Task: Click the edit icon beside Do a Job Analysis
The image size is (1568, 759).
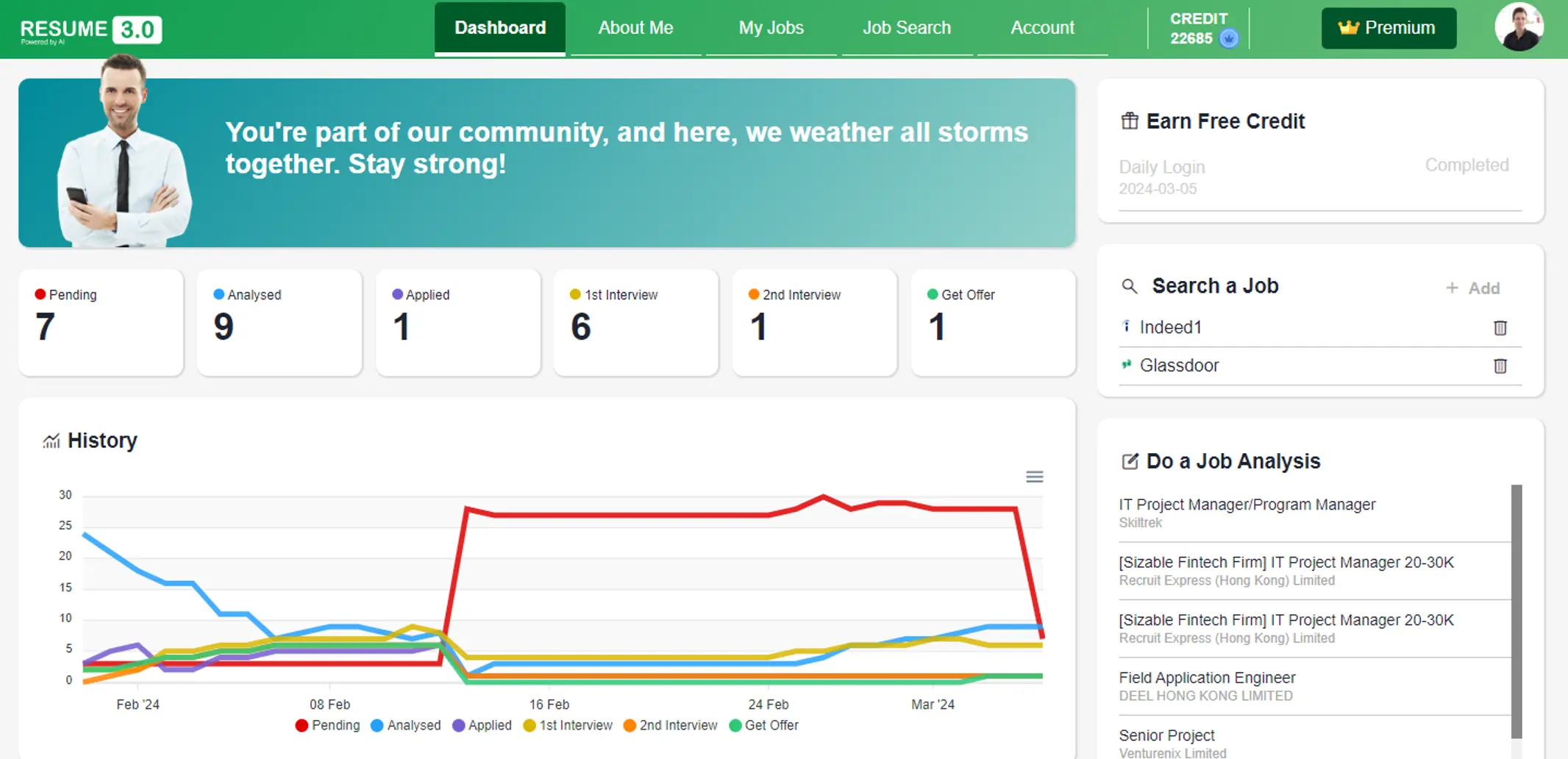Action: click(x=1129, y=462)
